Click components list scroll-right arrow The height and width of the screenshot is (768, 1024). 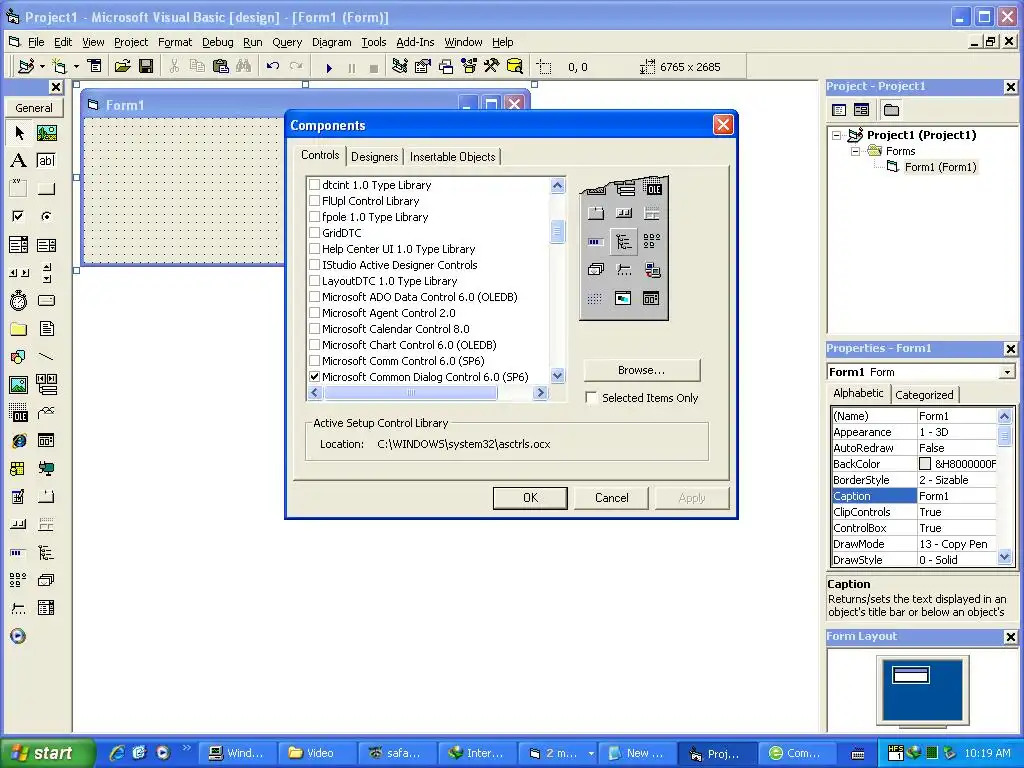pos(540,392)
